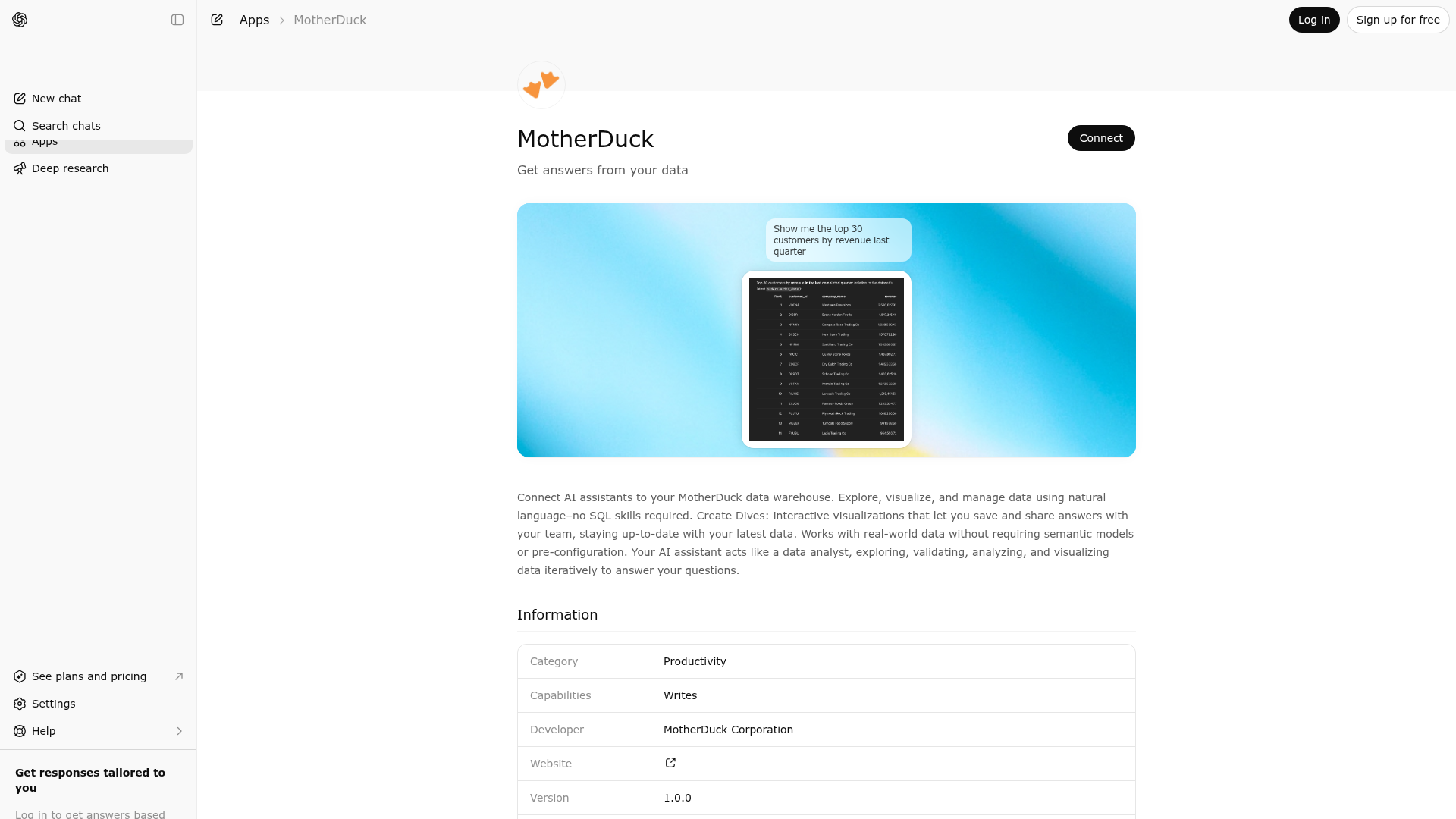
Task: Open the website external link icon
Action: pyautogui.click(x=670, y=763)
